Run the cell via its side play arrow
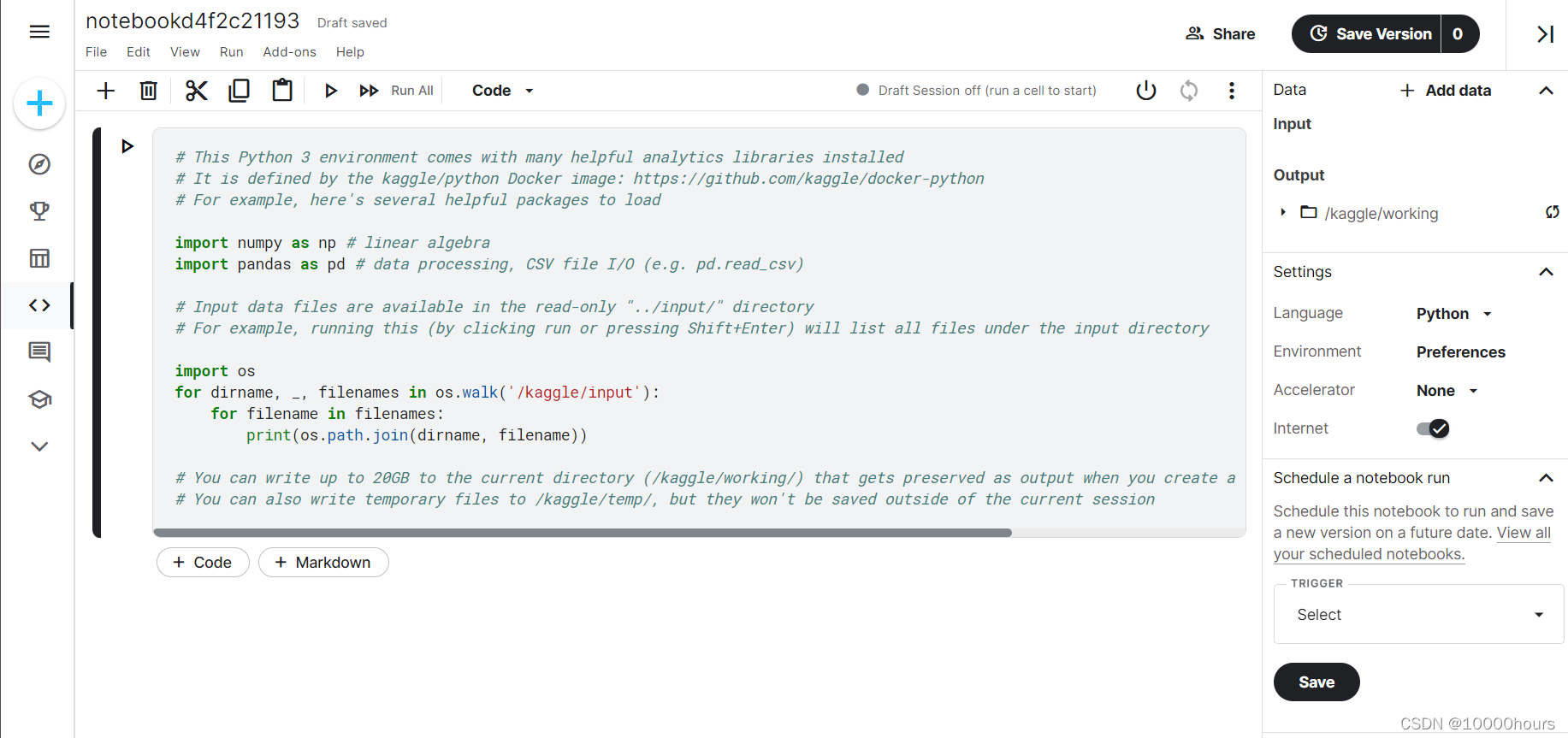This screenshot has height=738, width=1568. point(127,146)
